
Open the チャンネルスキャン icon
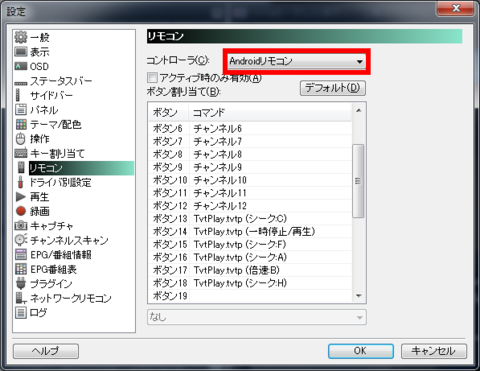[21, 240]
